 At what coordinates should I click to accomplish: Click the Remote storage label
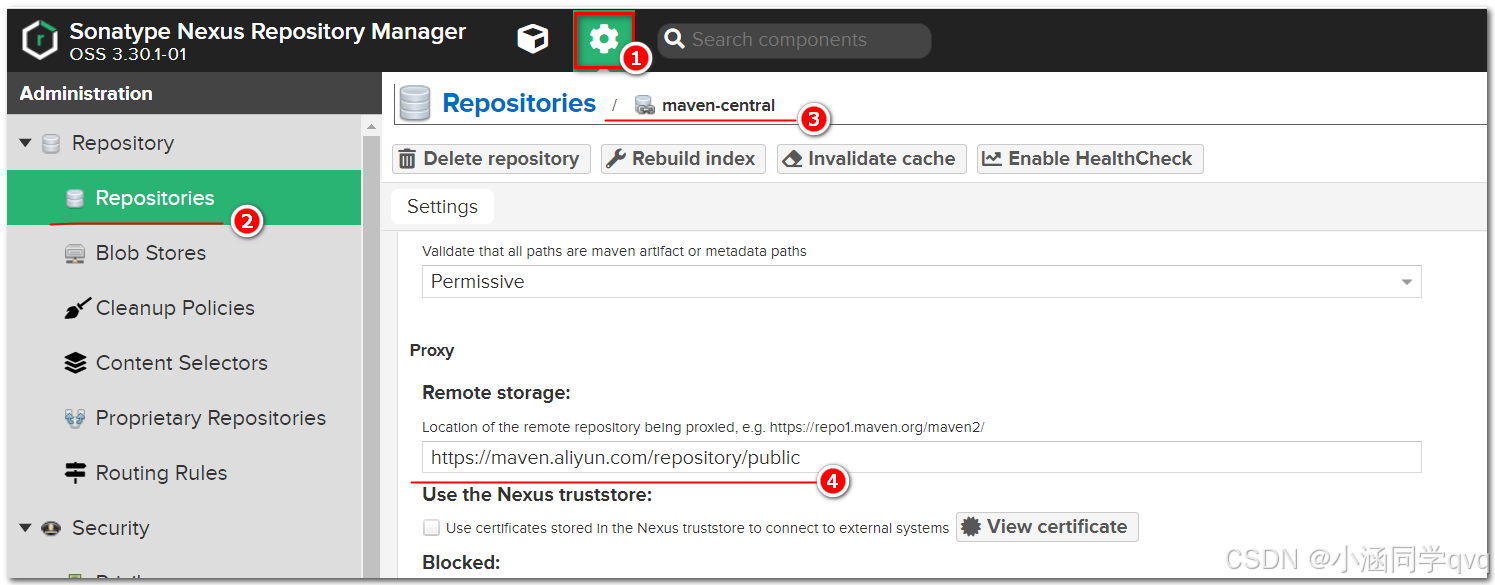point(496,393)
